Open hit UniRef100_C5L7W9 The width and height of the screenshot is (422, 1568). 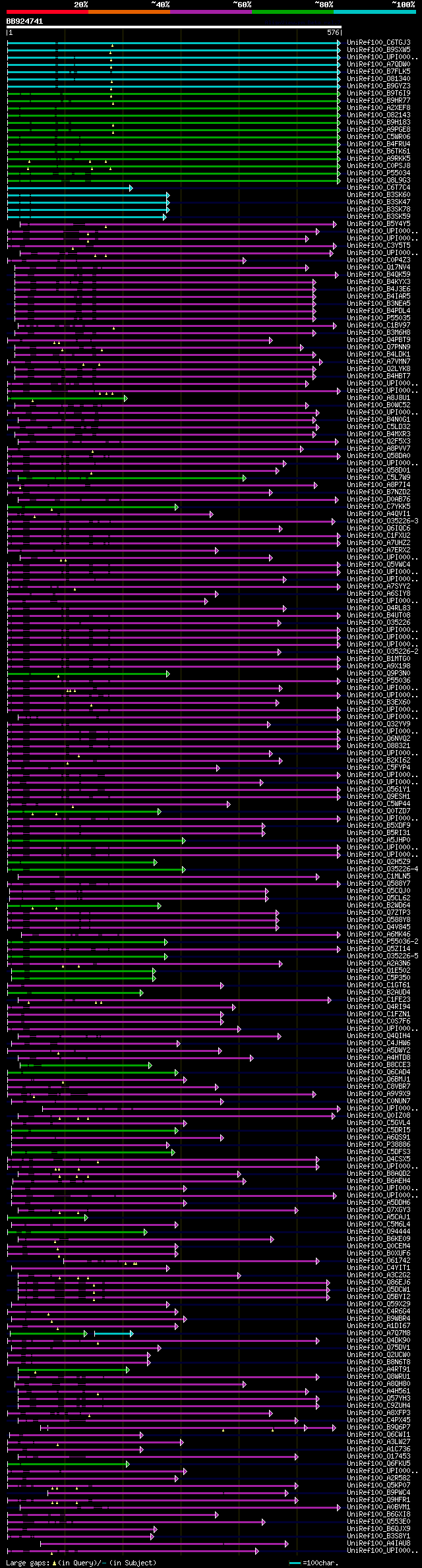(378, 478)
